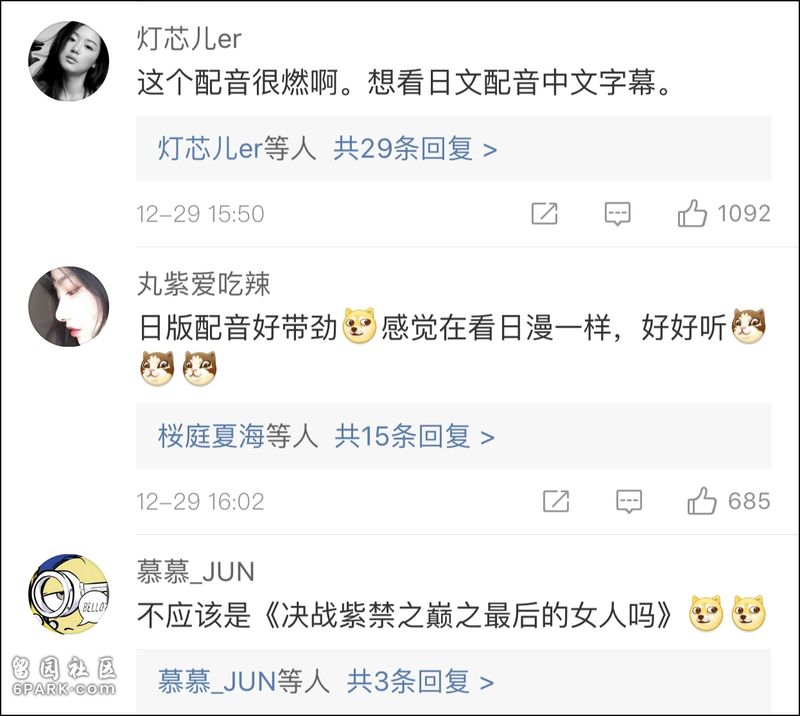The height and width of the screenshot is (716, 800).
Task: Open 灯芯儿er's profile avatar
Action: [x=68, y=61]
